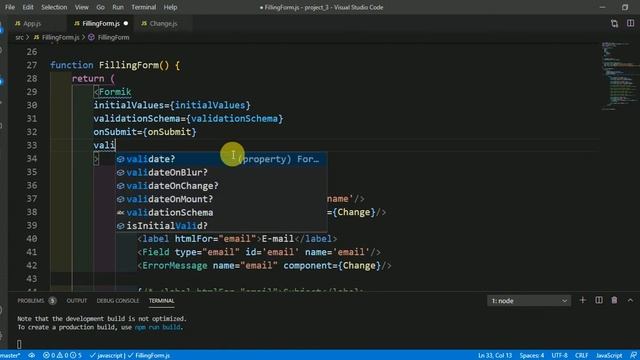Maximize the panel with the chevron-up icon

630,300
